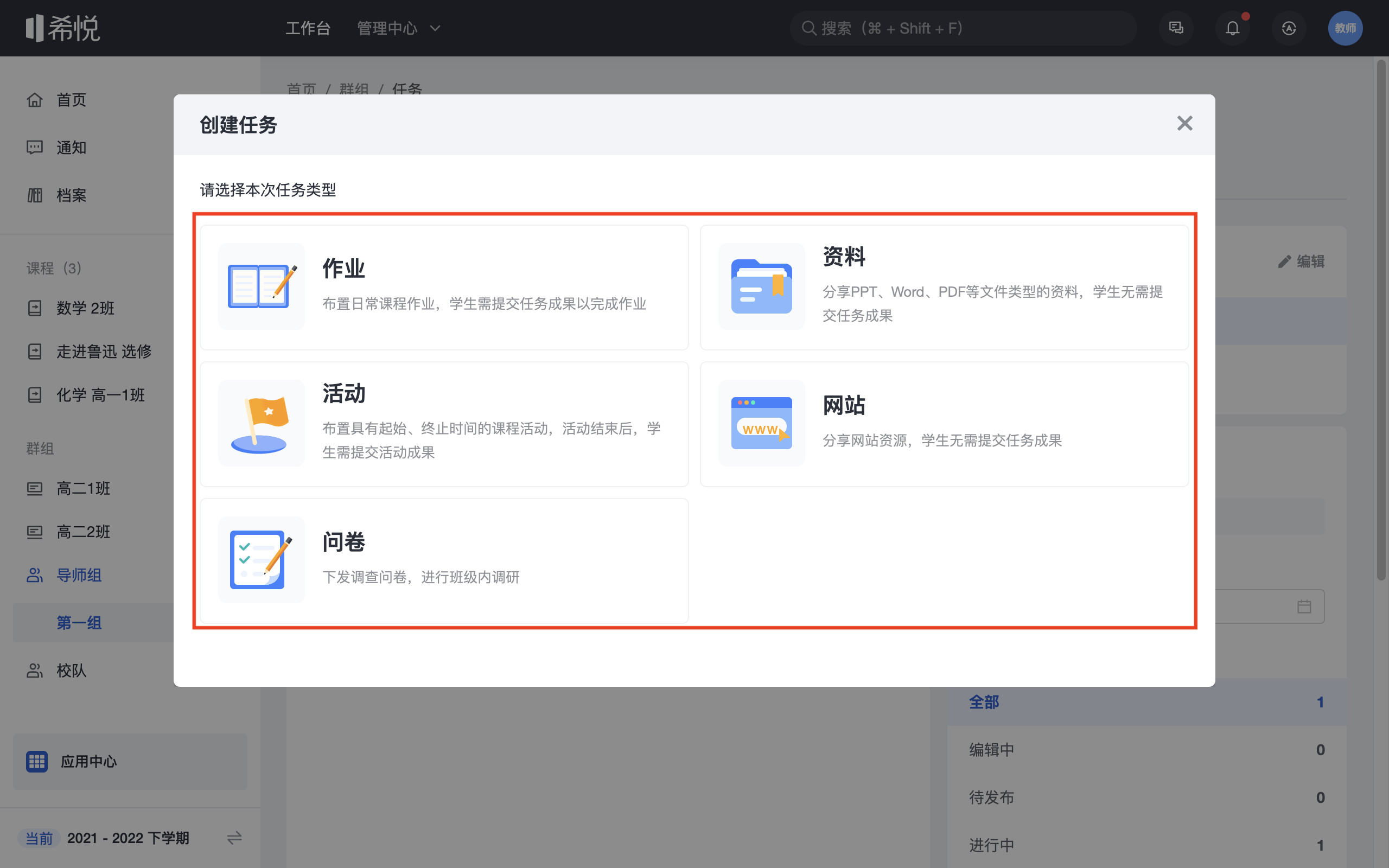Open 应用中心 app center
Image resolution: width=1389 pixels, height=868 pixels.
click(x=130, y=761)
